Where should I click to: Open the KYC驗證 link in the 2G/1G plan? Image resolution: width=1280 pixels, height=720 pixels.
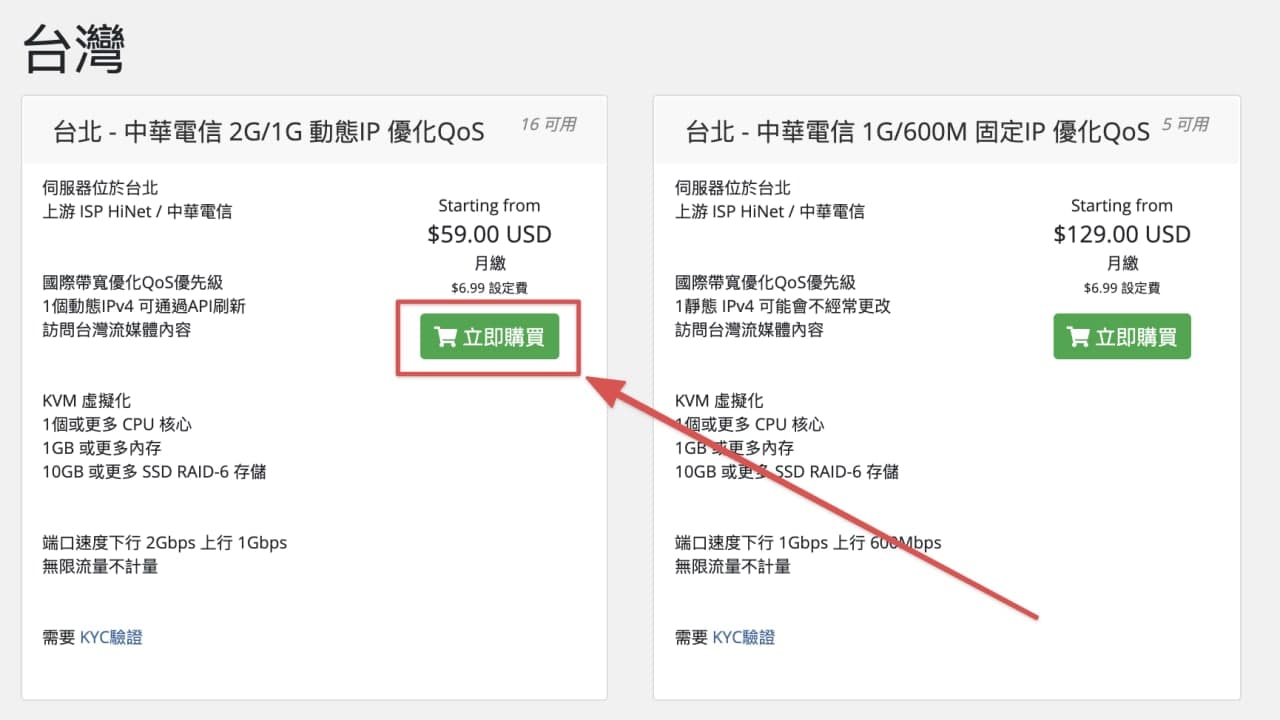111,637
